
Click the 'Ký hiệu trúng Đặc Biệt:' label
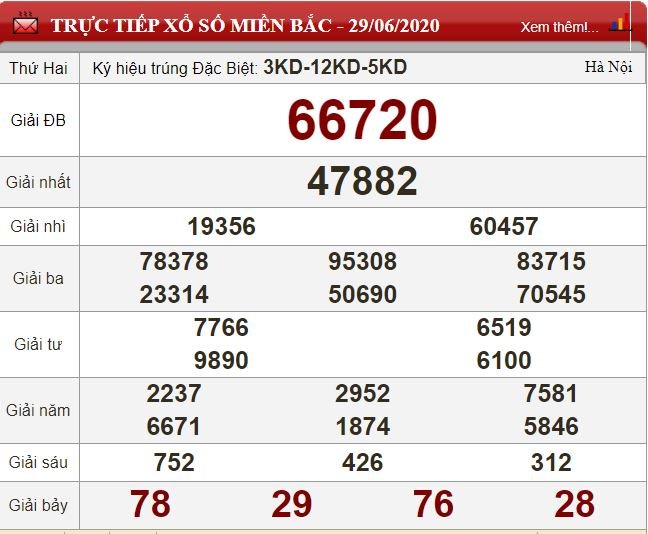175,68
